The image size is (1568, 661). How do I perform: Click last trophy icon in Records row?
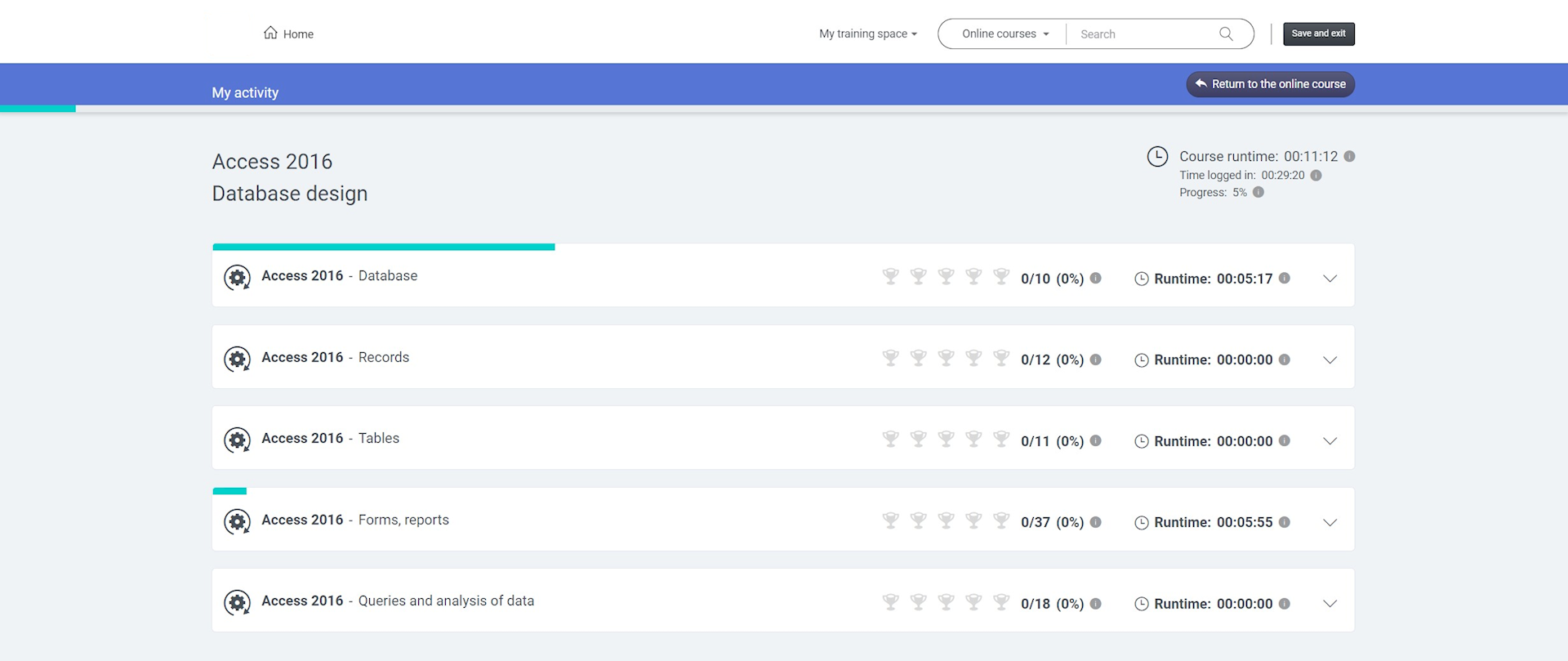(1001, 357)
